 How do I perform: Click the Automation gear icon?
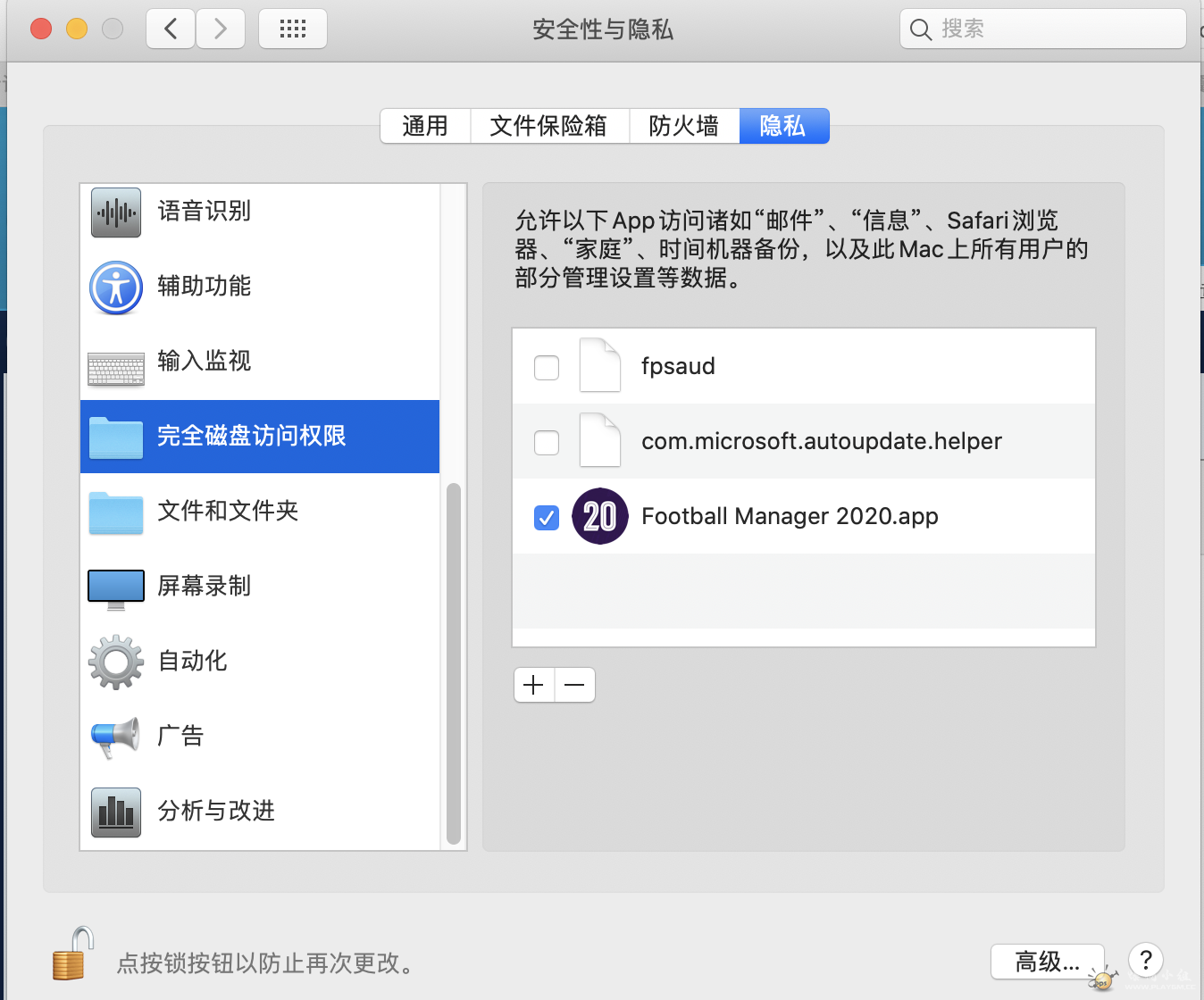click(x=116, y=662)
